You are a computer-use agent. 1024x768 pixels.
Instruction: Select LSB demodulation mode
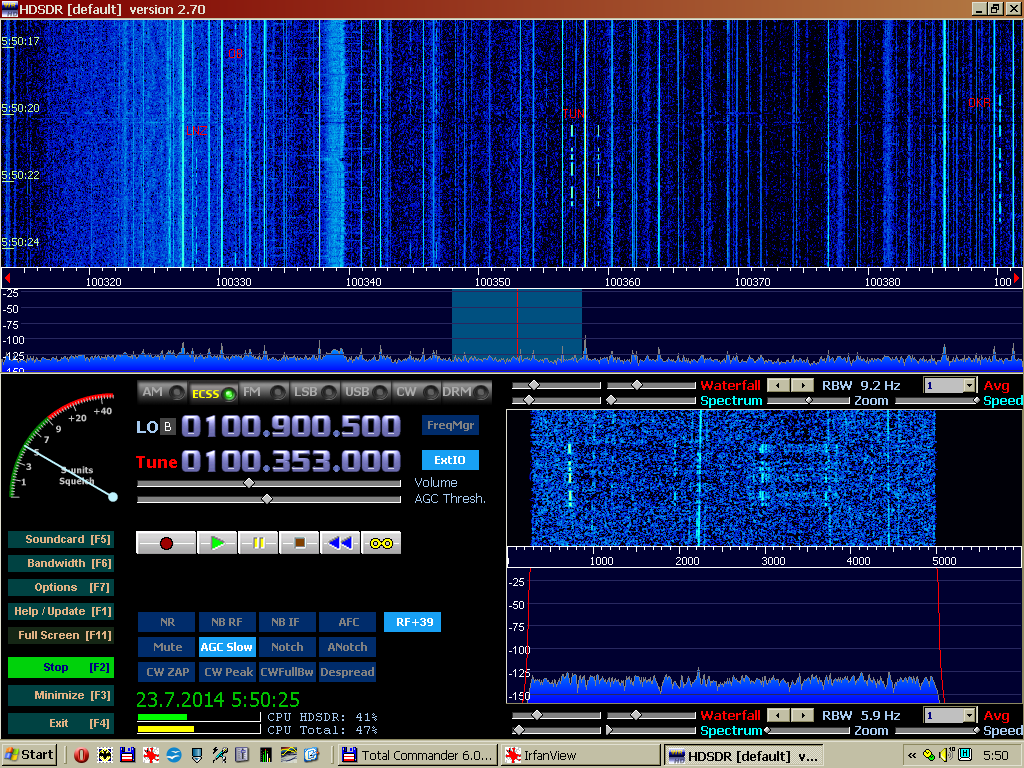click(x=315, y=392)
